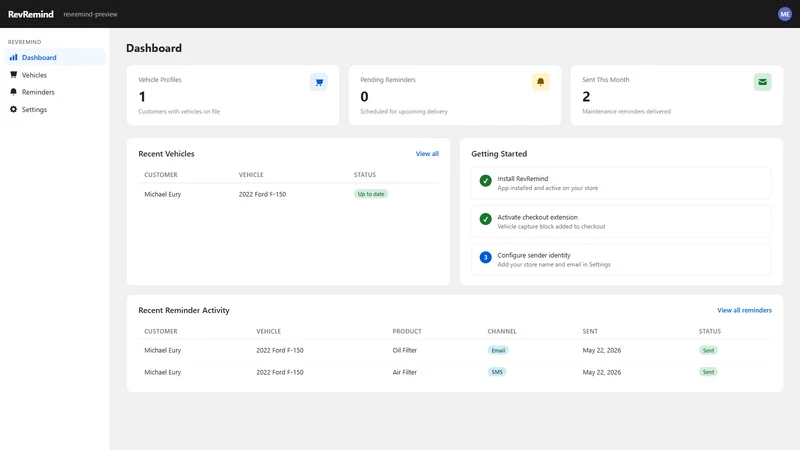The height and width of the screenshot is (450, 800).
Task: Click Michael Eury in the Air Filter row
Action: [163, 372]
